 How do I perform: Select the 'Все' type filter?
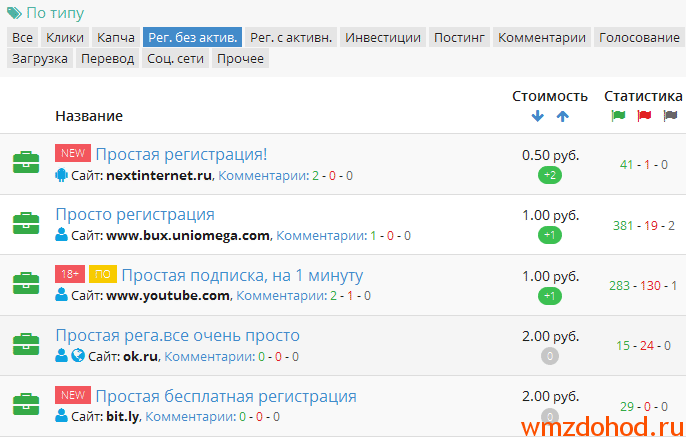click(22, 37)
